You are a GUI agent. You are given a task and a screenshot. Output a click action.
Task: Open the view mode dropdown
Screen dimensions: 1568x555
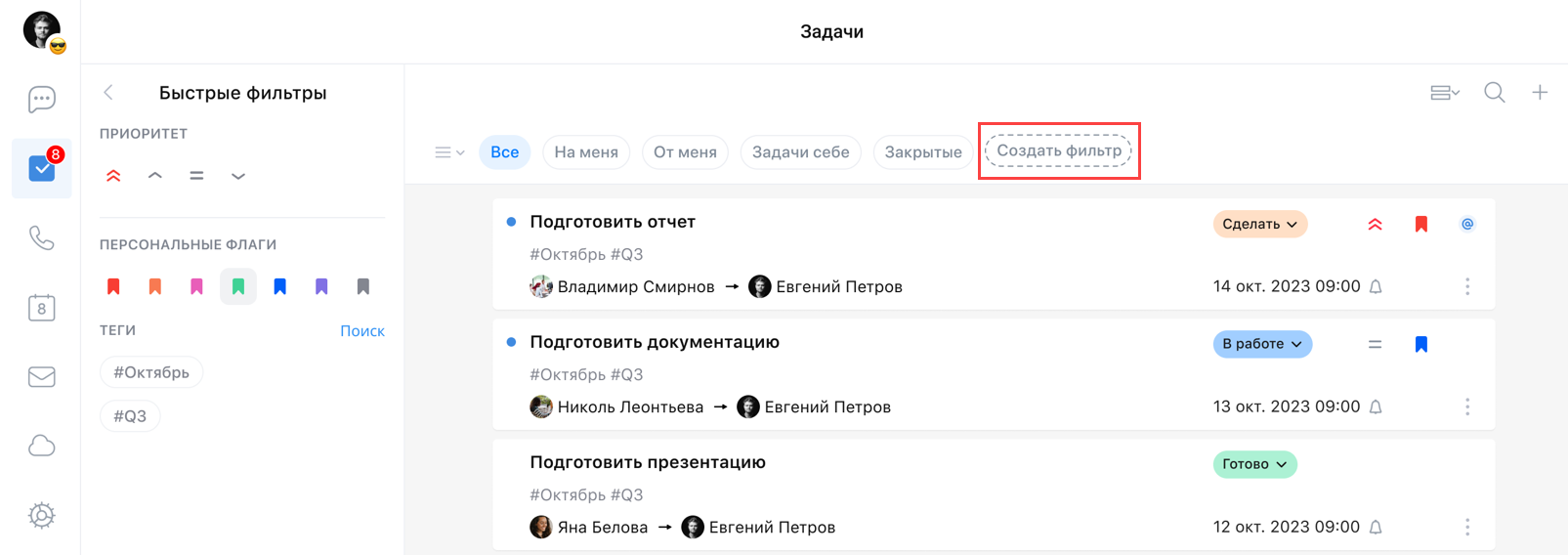point(1444,93)
